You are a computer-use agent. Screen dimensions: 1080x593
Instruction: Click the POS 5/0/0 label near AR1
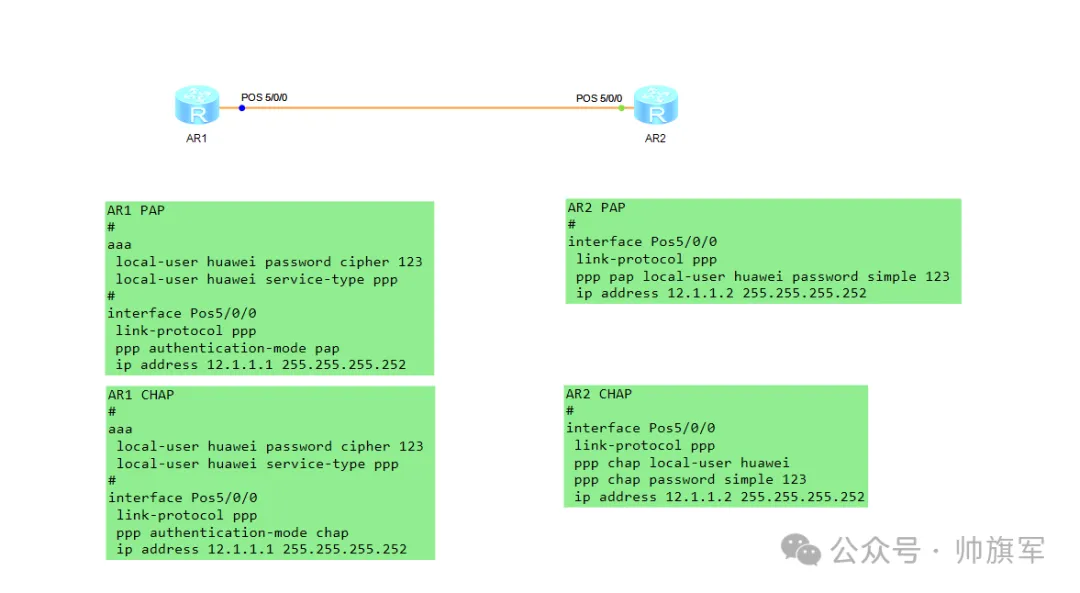tap(264, 97)
